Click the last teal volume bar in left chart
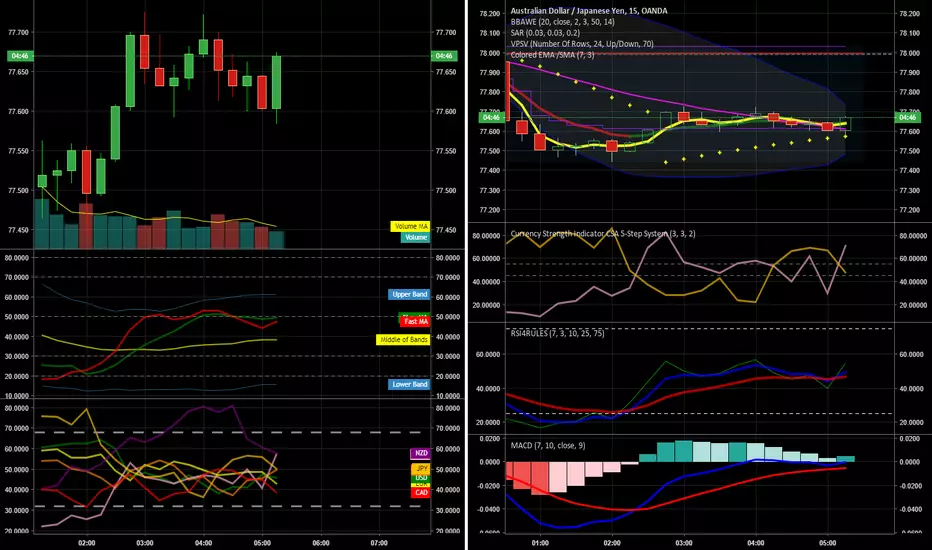This screenshot has height=550, width=932. pos(276,240)
